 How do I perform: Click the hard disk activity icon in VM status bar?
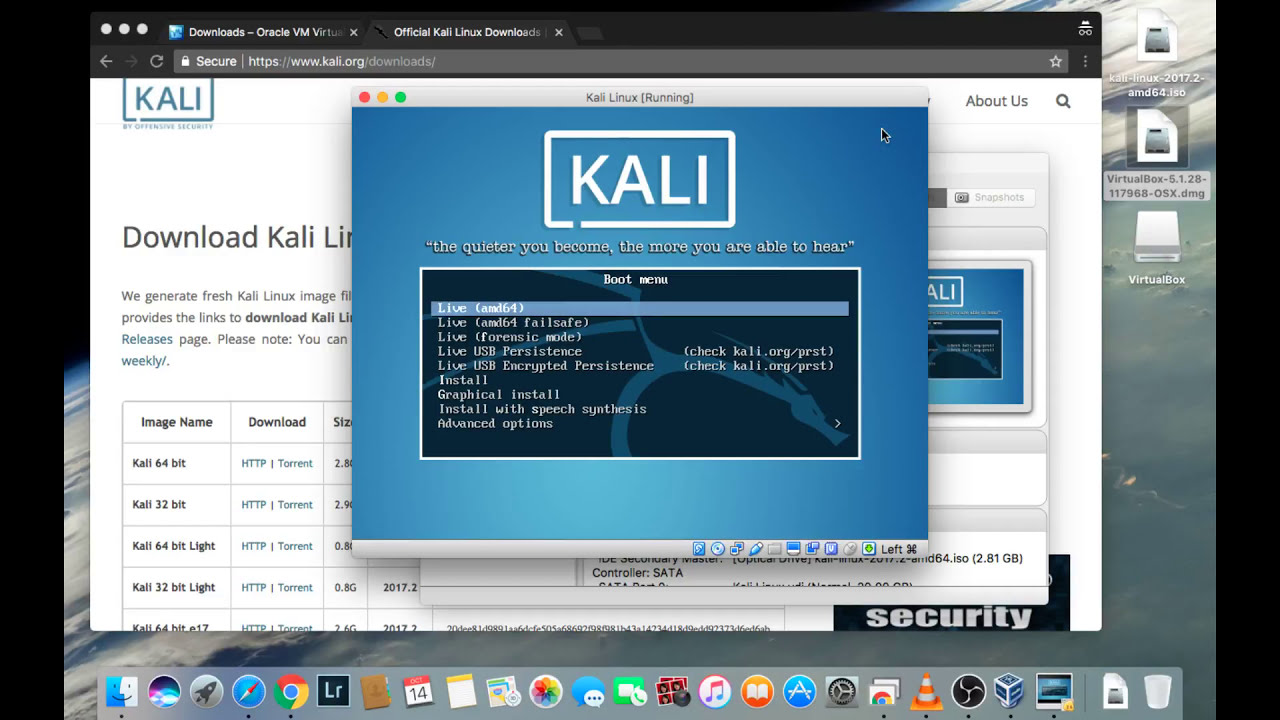[x=699, y=549]
